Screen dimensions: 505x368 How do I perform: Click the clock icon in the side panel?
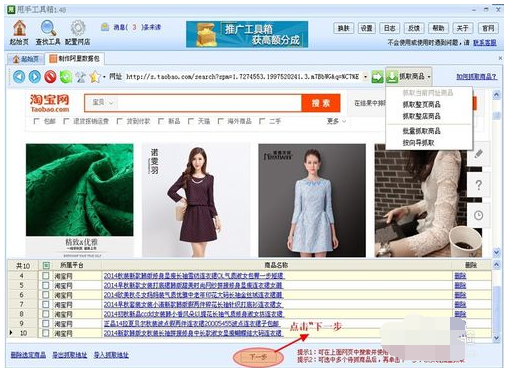[x=478, y=215]
